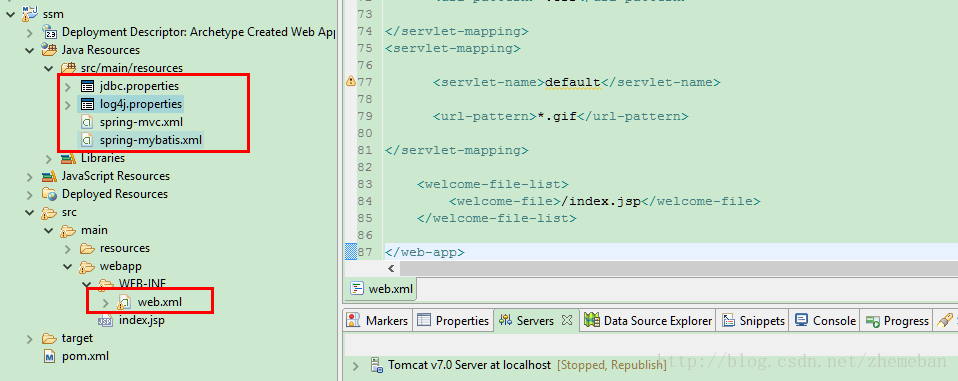Expand the Libraries node
The width and height of the screenshot is (958, 381).
[48, 158]
